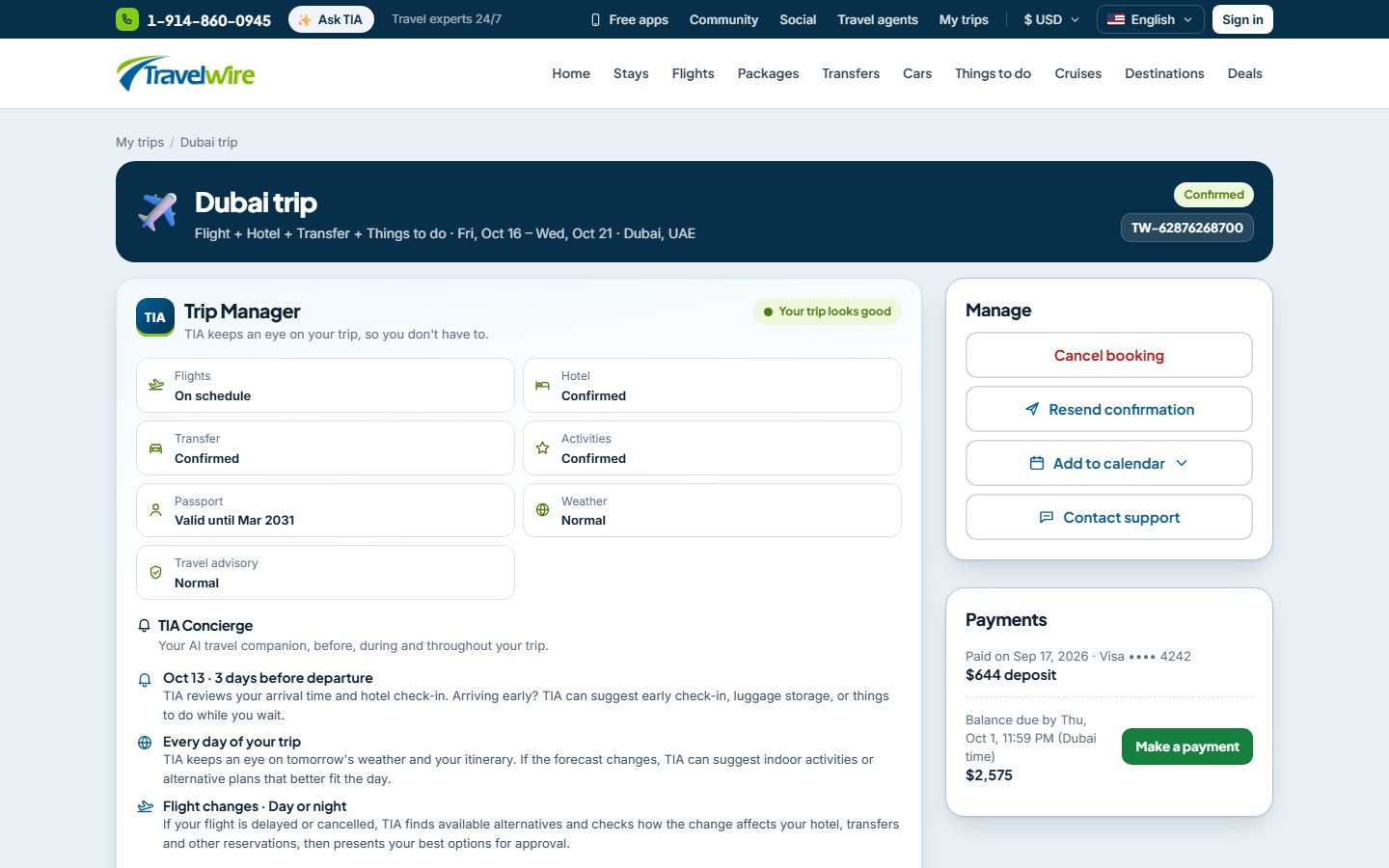The image size is (1389, 868).
Task: Expand the Add to calendar dropdown
Action: pos(1109,463)
